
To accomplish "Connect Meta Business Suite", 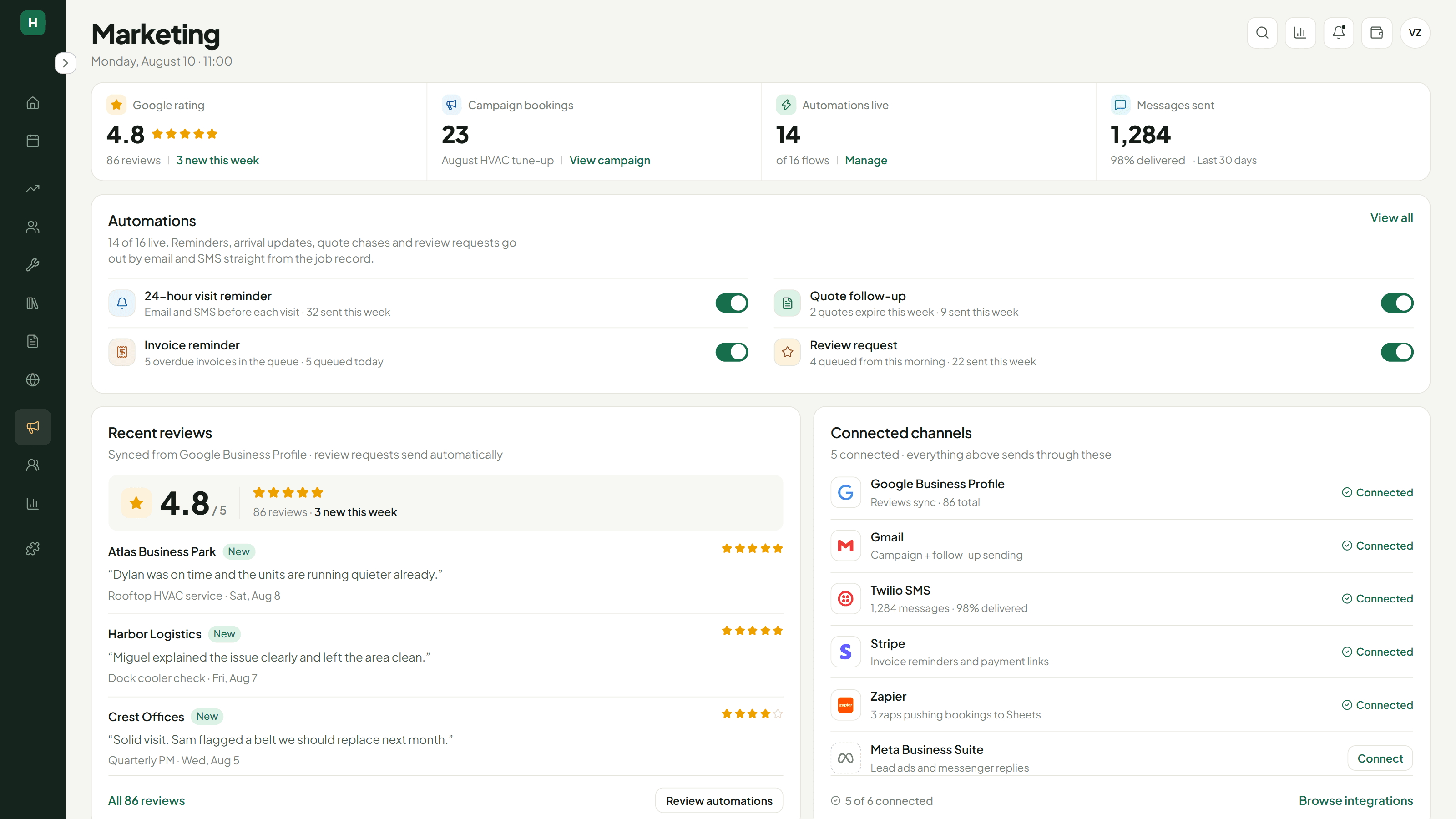I will click(1380, 758).
